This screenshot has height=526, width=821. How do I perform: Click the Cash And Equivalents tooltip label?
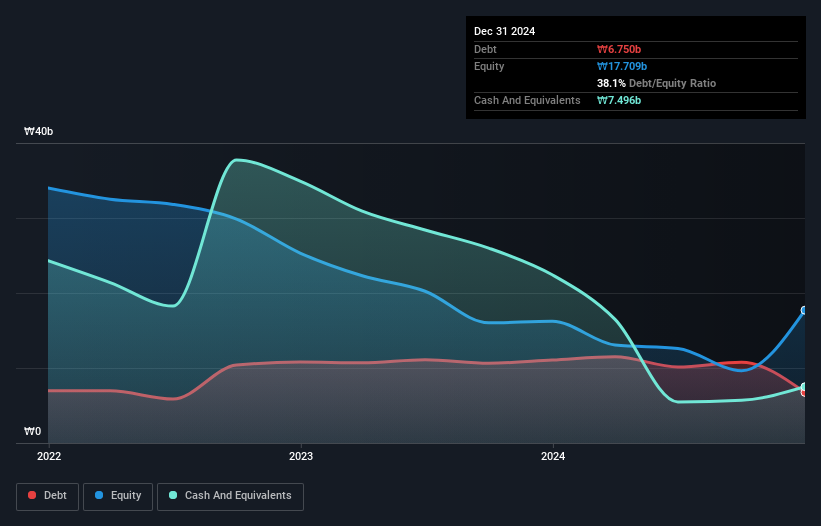pyautogui.click(x=527, y=100)
